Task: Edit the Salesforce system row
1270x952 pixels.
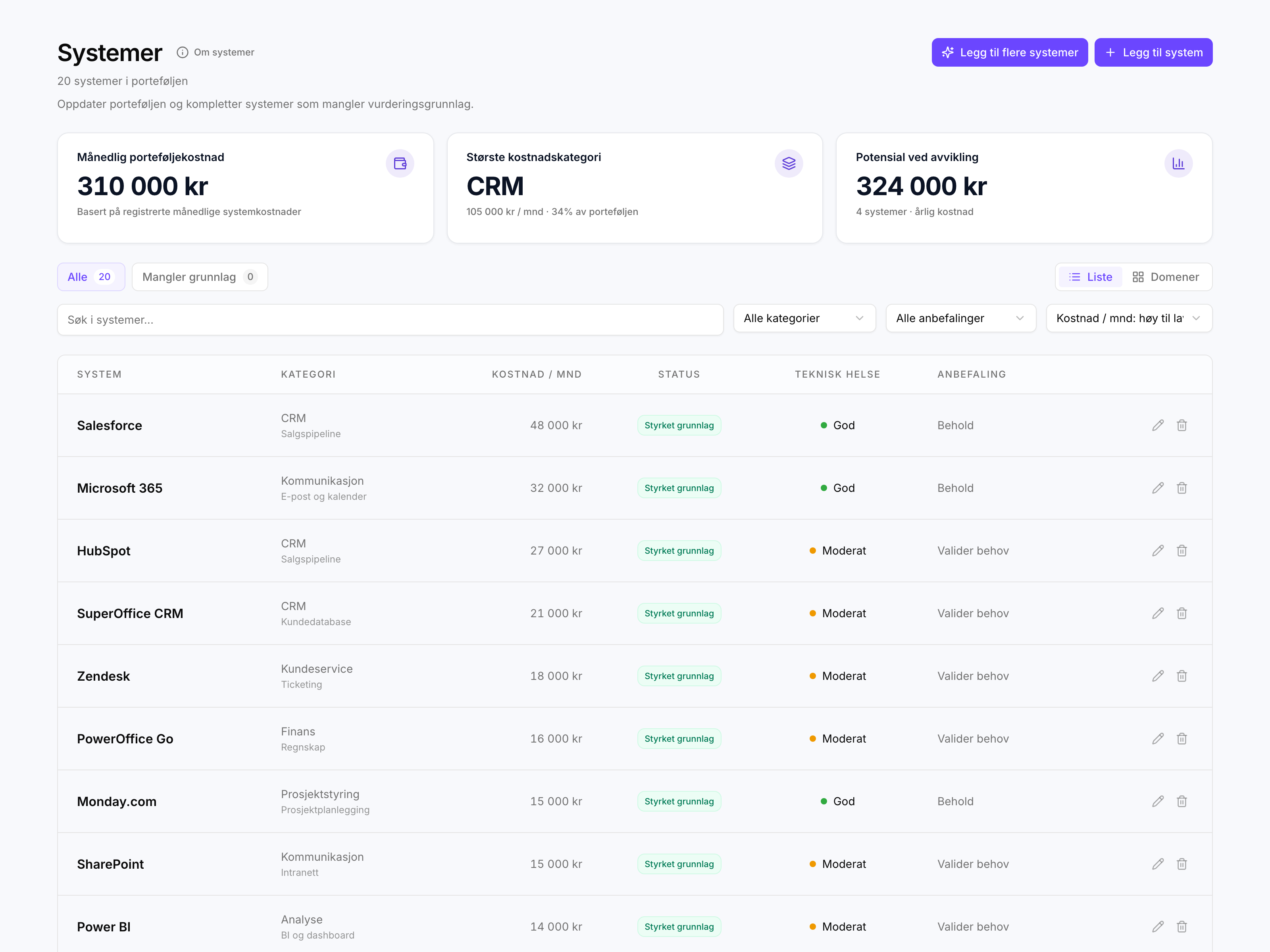Action: tap(1157, 425)
